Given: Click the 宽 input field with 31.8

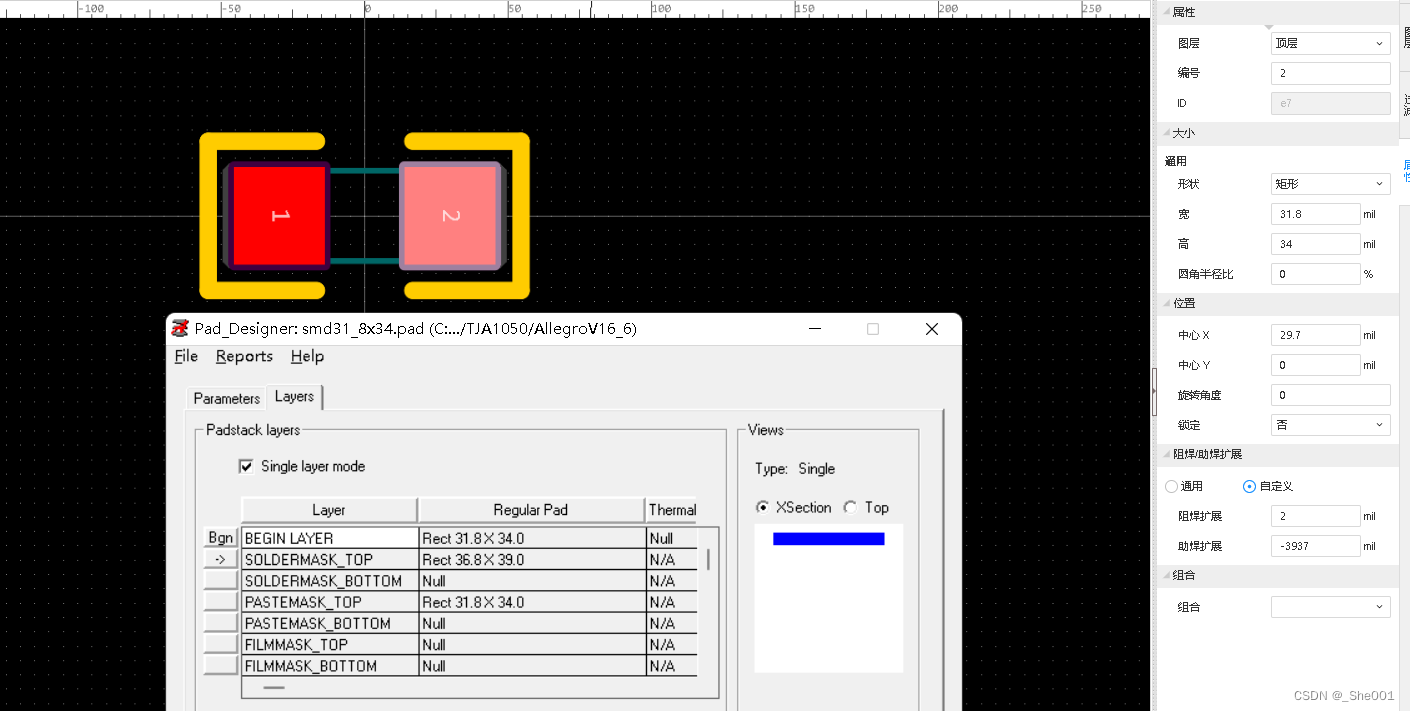Looking at the screenshot, I should pos(1315,214).
